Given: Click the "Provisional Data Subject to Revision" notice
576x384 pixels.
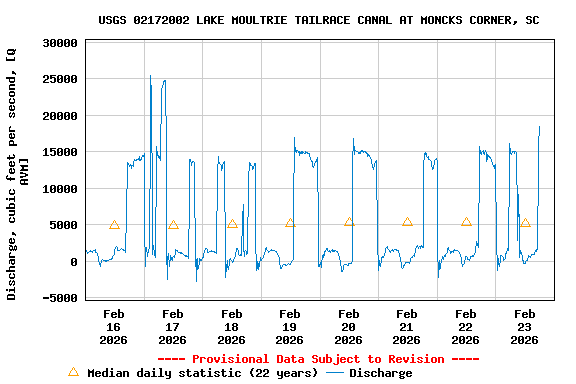Looking at the screenshot, I should tap(318, 359).
